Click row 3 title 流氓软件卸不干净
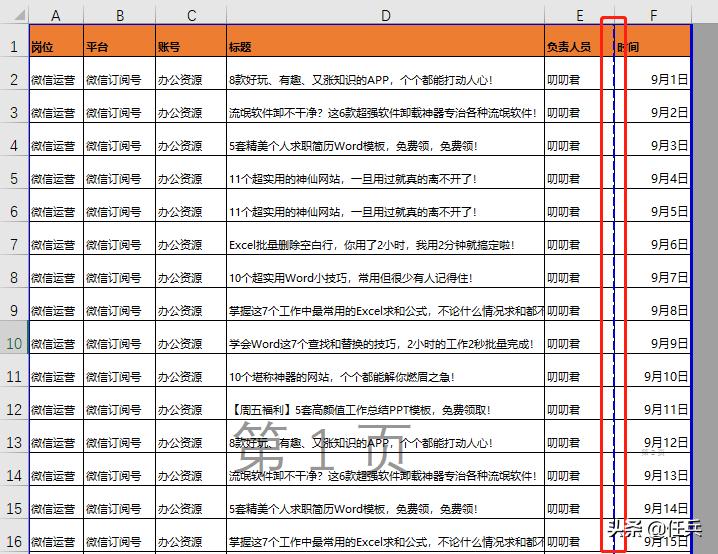718x554 pixels. (x=386, y=106)
